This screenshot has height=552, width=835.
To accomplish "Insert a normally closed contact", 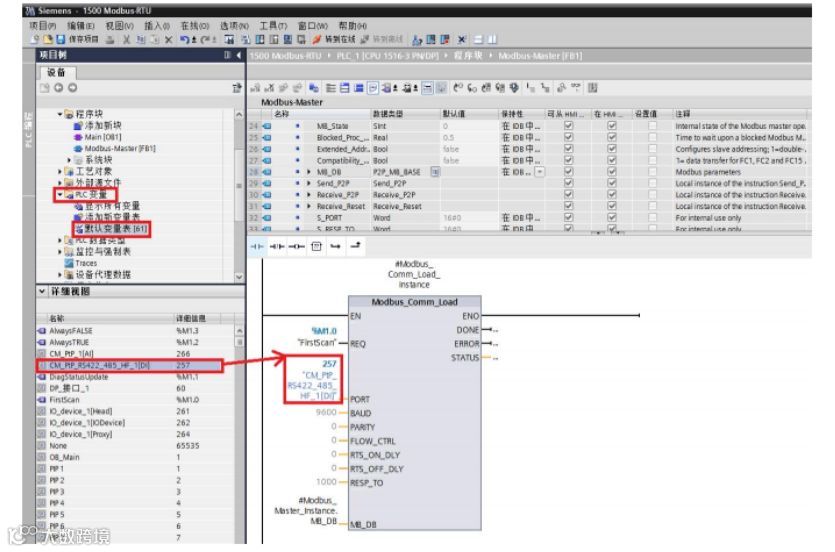I will tap(276, 246).
